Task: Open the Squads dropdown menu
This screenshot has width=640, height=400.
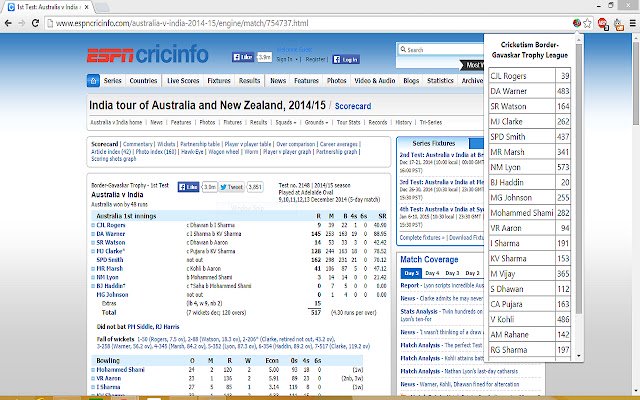Action: [x=286, y=122]
